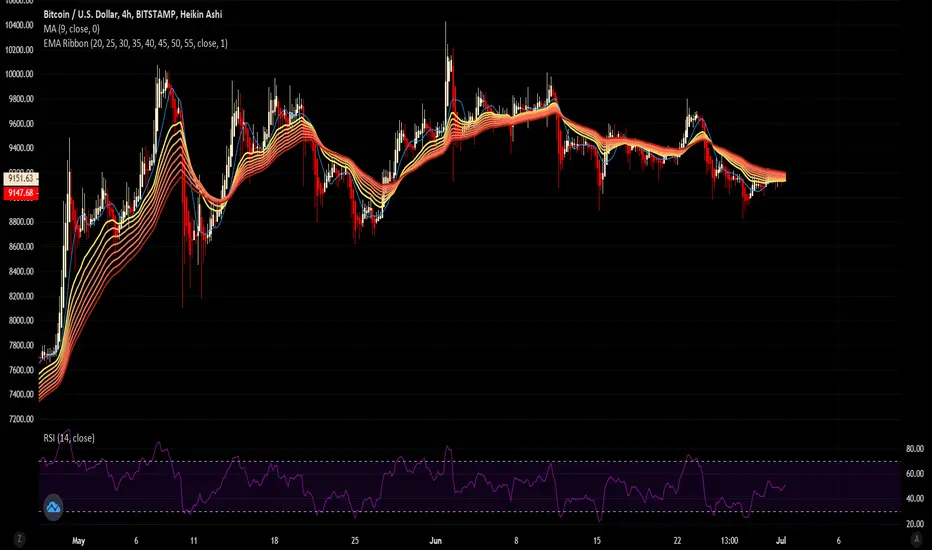Click the 7200.00 price axis label
Image resolution: width=932 pixels, height=550 pixels.
pos(21,419)
